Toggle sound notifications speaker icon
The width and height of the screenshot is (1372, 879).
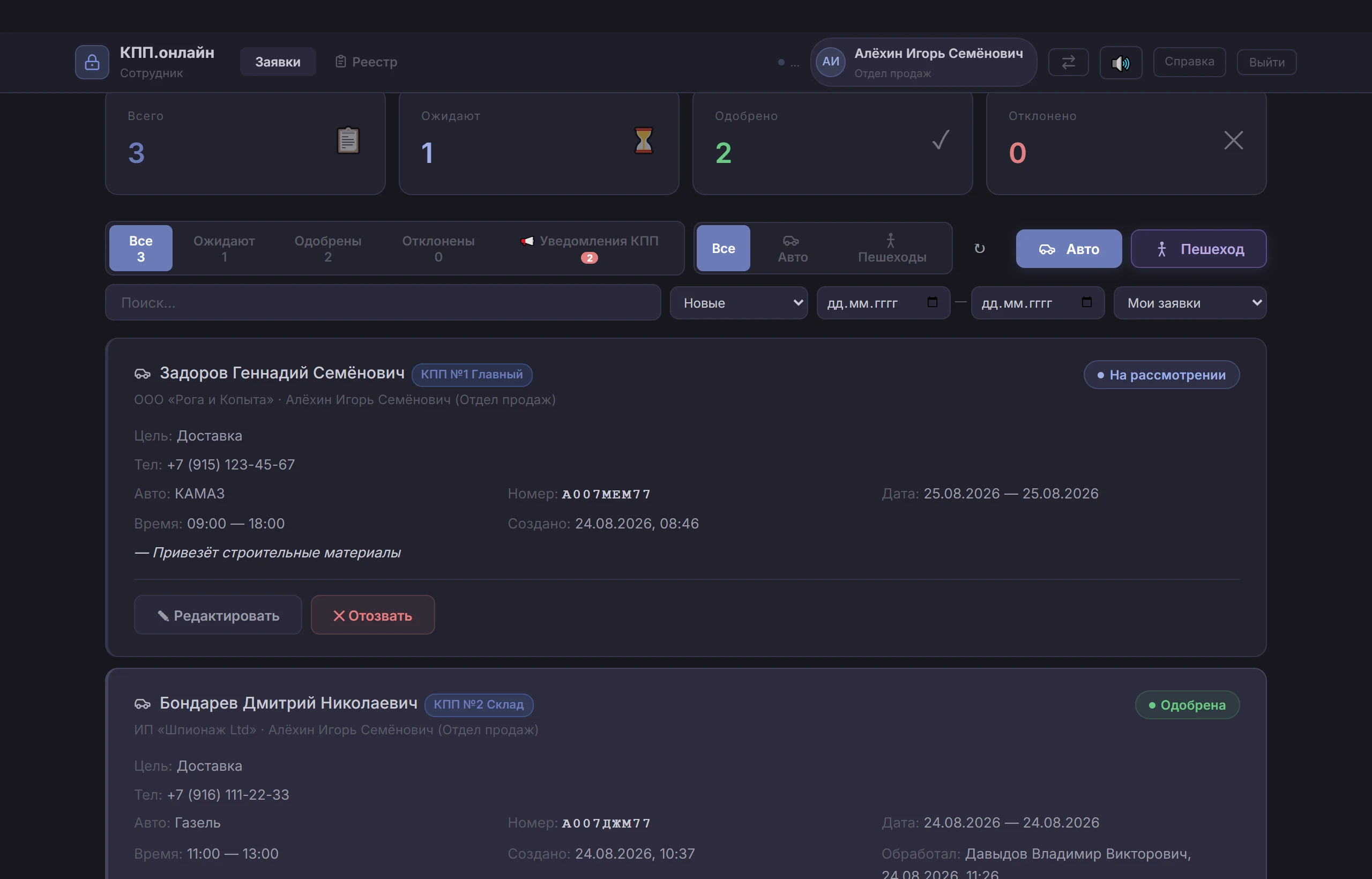1120,62
